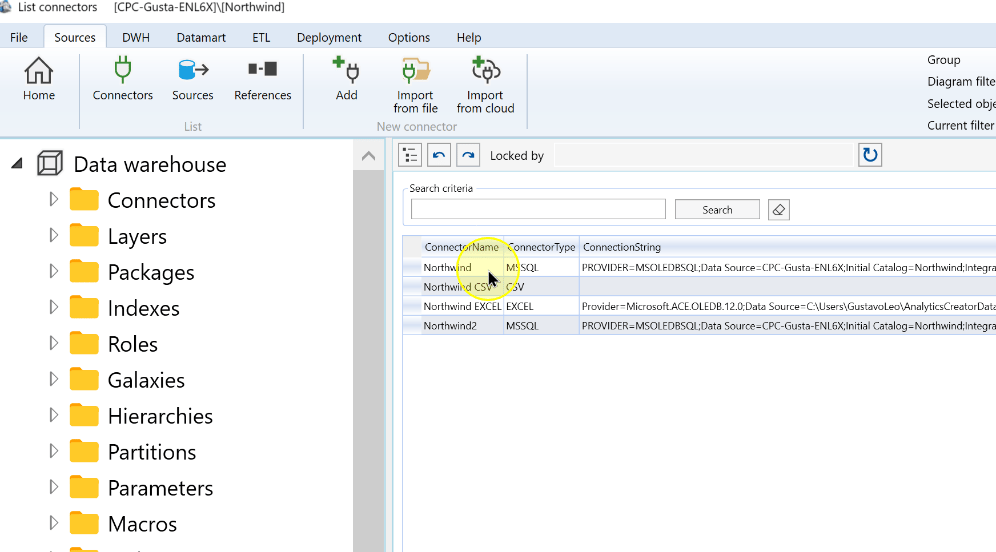Click the Search criteria text field

coord(538,209)
